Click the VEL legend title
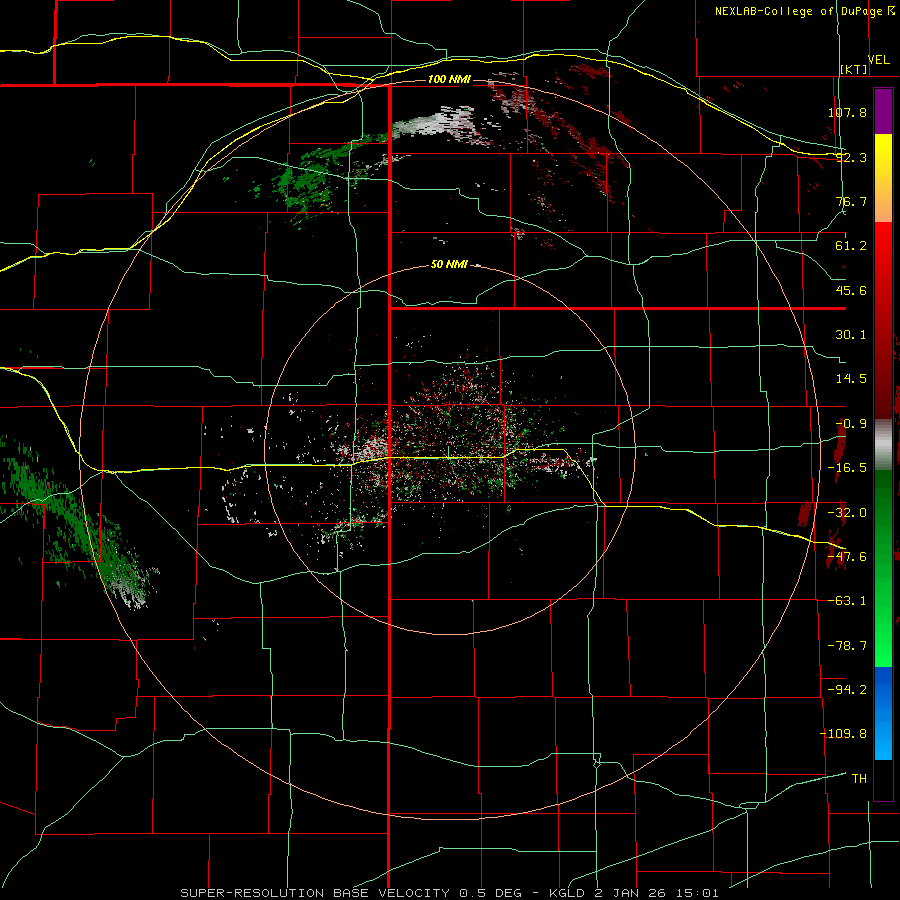Image resolution: width=900 pixels, height=900 pixels. [878, 60]
